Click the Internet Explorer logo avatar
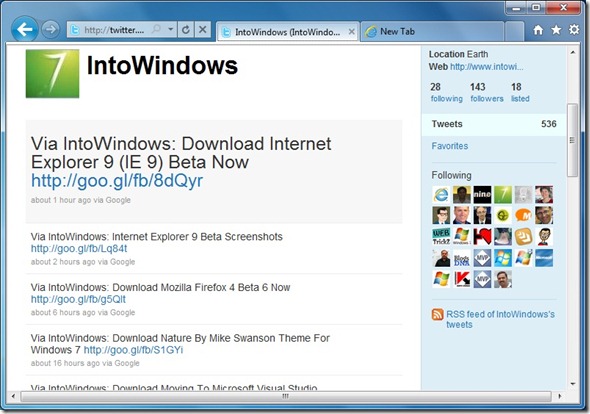Image resolution: width=590 pixels, height=414 pixels. pos(441,195)
